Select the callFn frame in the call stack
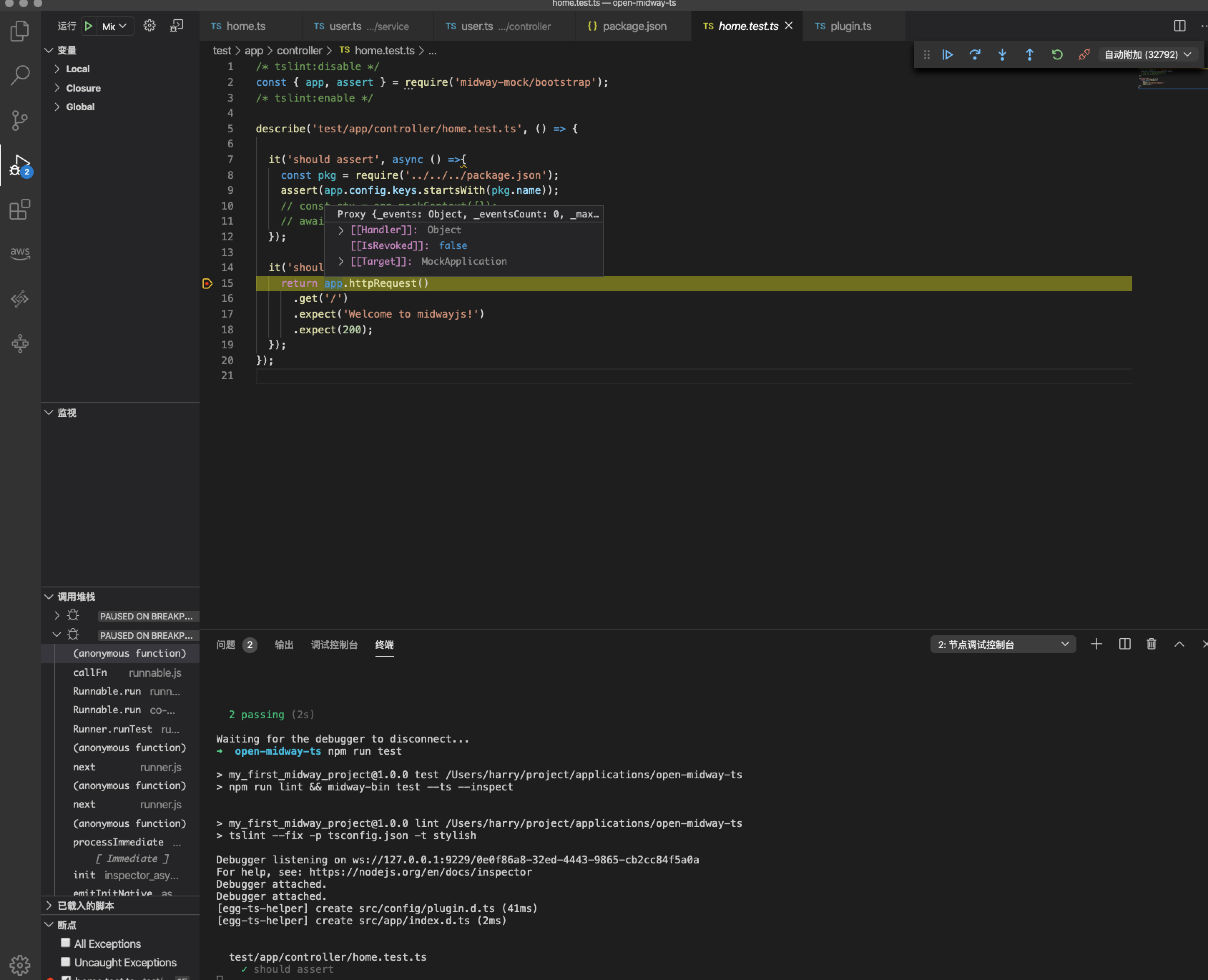1208x980 pixels. coord(90,672)
